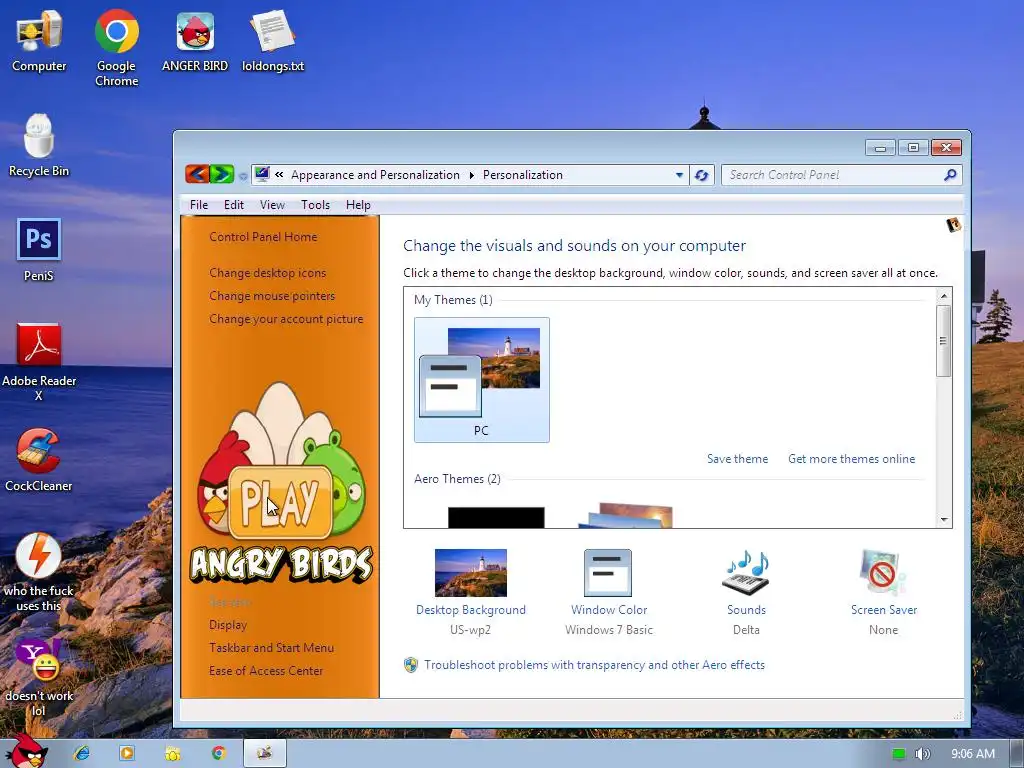Click the Angry Birds PLAY button
This screenshot has height=768, width=1024.
[280, 502]
